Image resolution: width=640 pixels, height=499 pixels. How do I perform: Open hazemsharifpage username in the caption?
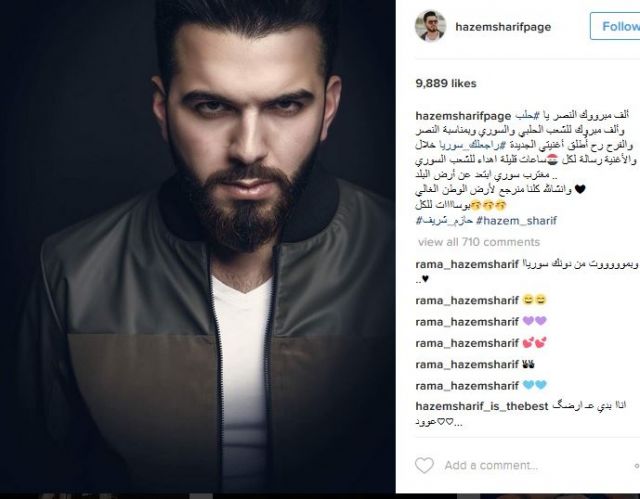pyautogui.click(x=463, y=116)
